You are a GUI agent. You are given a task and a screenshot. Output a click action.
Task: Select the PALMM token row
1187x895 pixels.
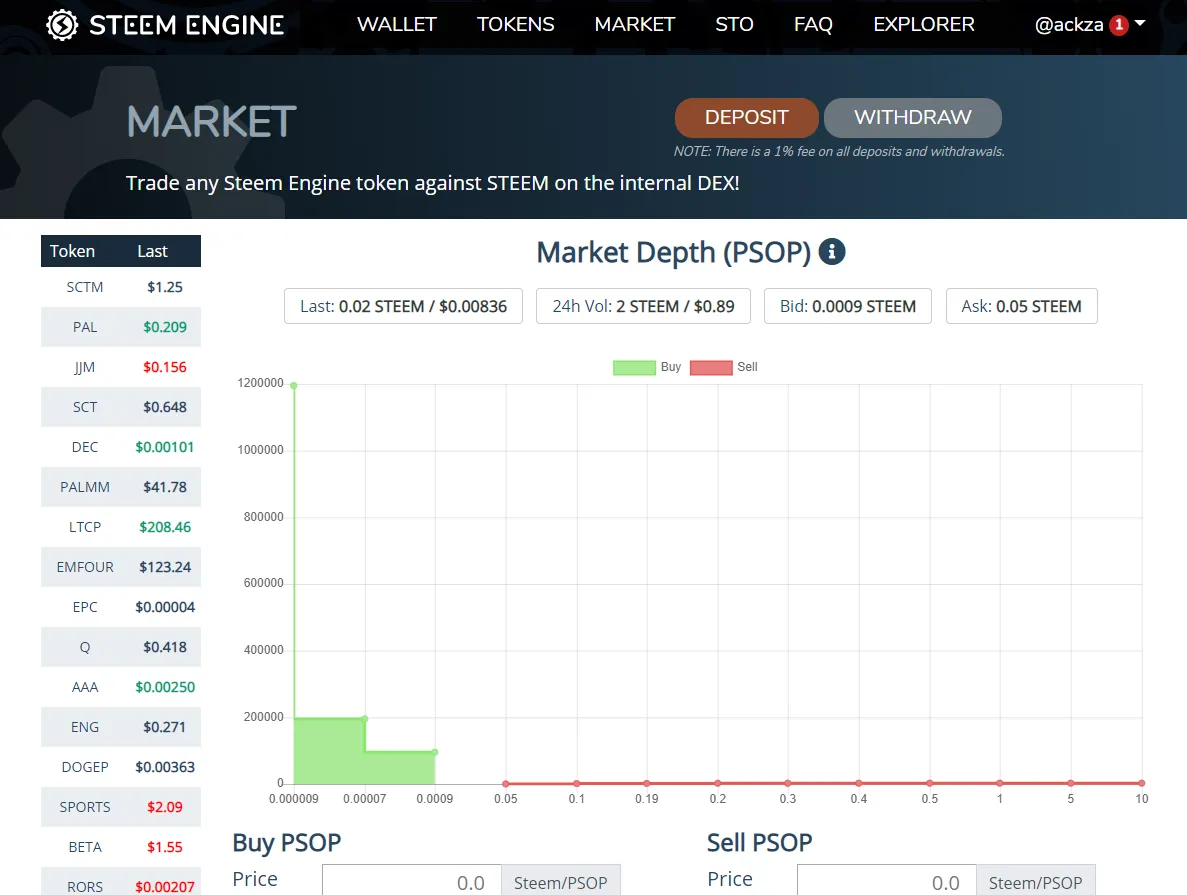[x=121, y=487]
